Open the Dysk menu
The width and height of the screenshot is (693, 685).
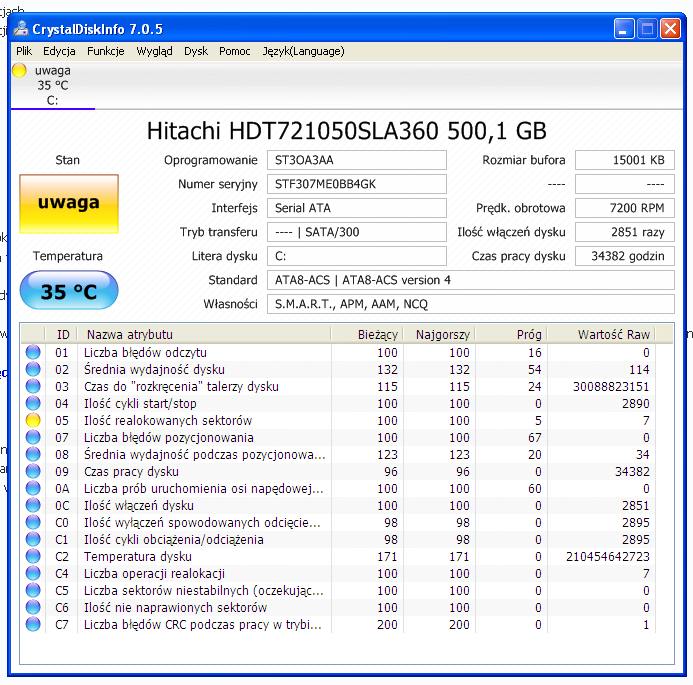point(196,51)
